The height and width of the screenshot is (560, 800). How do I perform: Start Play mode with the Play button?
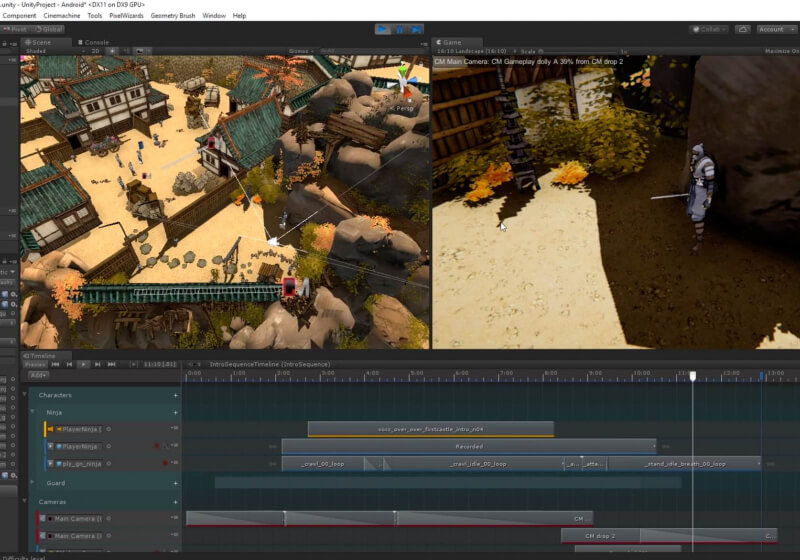click(x=383, y=30)
